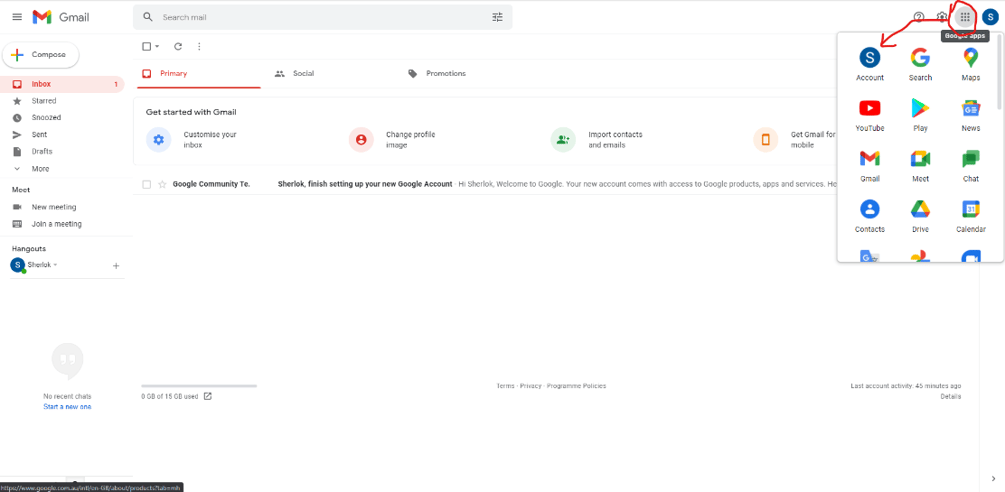Star the Google Community Team email

coord(162,184)
